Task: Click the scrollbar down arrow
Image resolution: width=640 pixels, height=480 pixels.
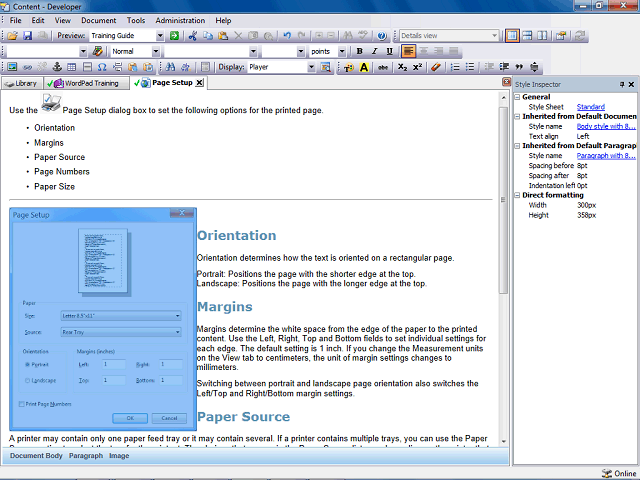Action: 503,441
